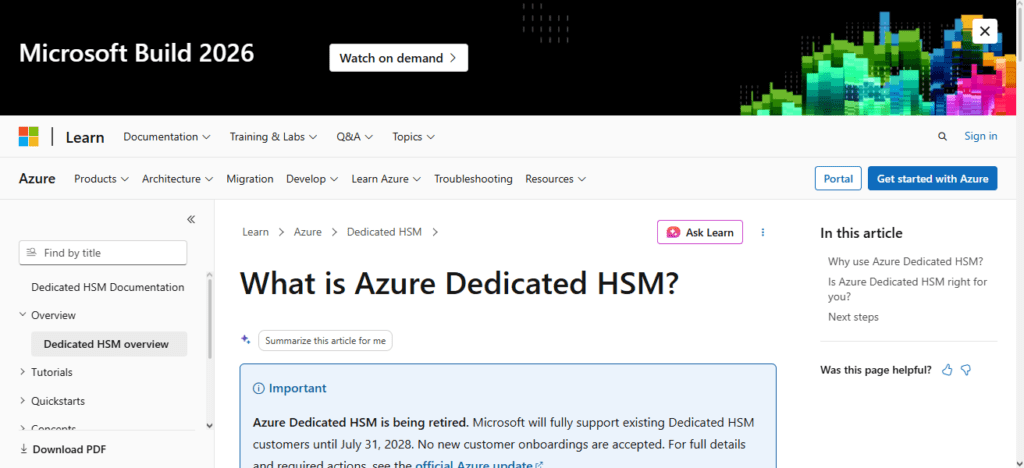Screen dimensions: 1024x468
Task: Expand the Architecture menu
Action: coord(178,179)
